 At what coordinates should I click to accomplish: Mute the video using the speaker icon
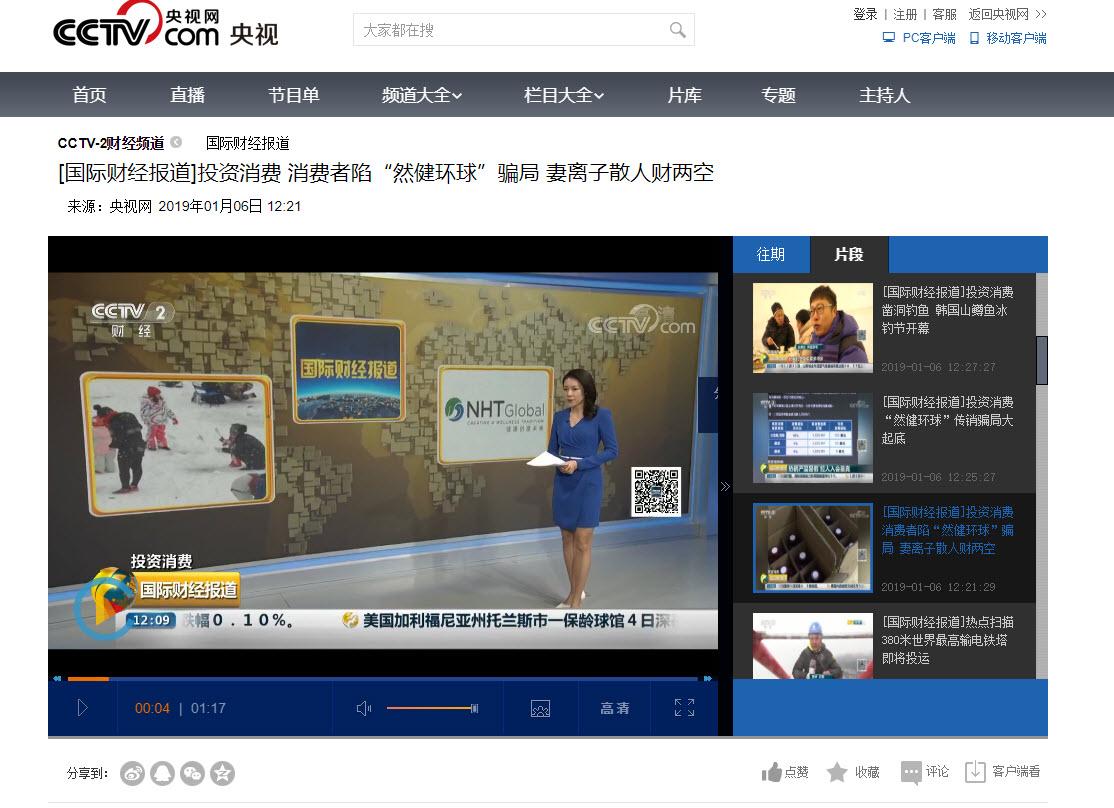point(364,708)
